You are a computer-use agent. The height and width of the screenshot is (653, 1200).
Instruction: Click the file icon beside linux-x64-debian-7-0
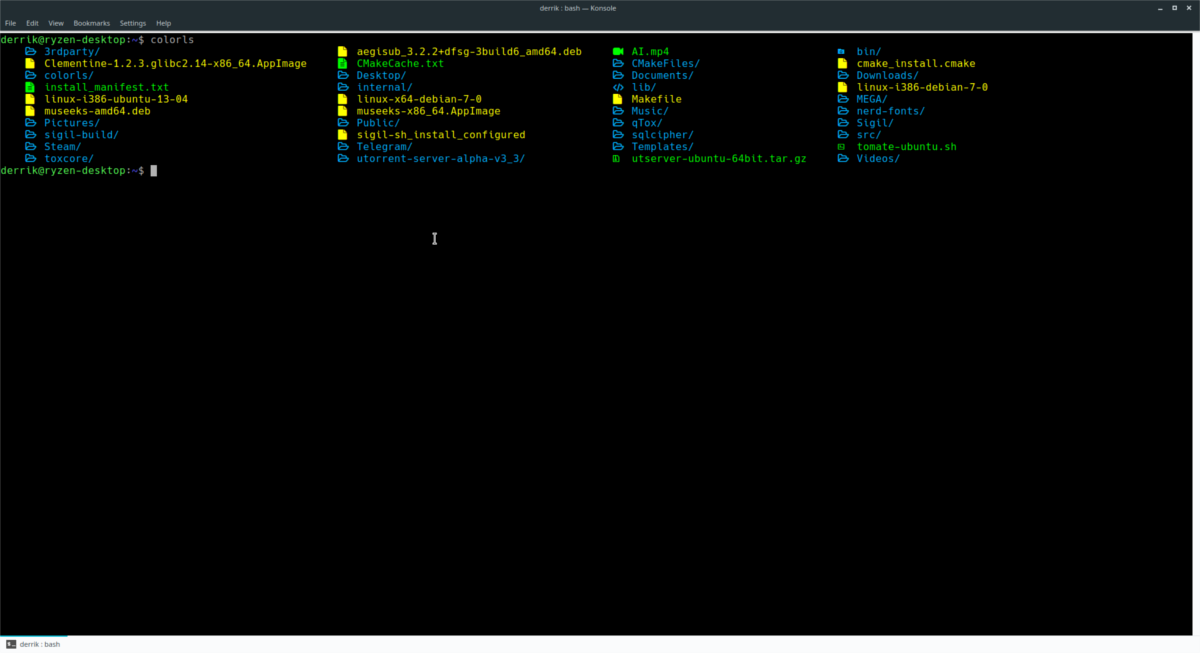click(x=343, y=99)
